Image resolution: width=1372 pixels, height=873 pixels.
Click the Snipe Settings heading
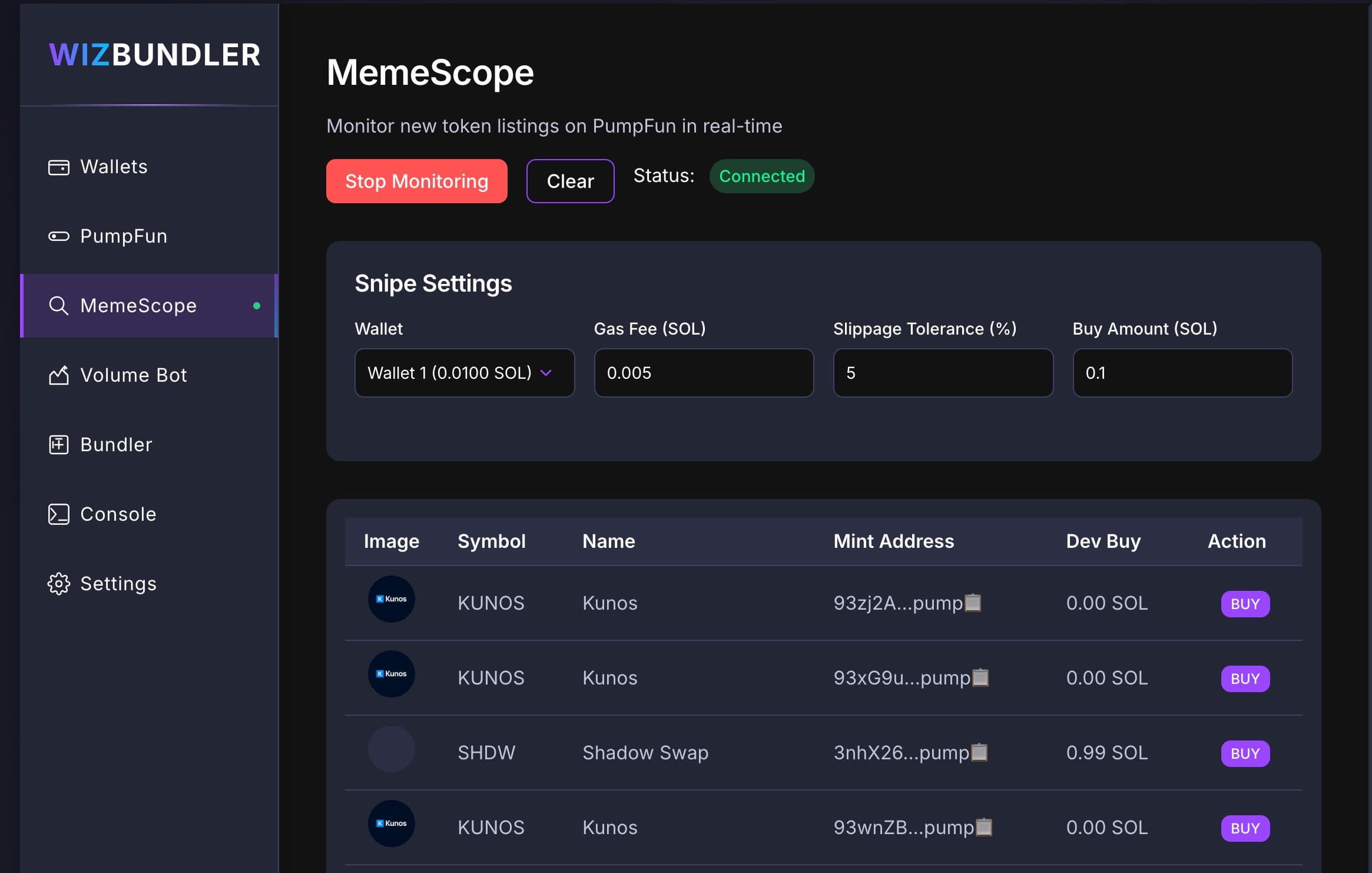[433, 283]
